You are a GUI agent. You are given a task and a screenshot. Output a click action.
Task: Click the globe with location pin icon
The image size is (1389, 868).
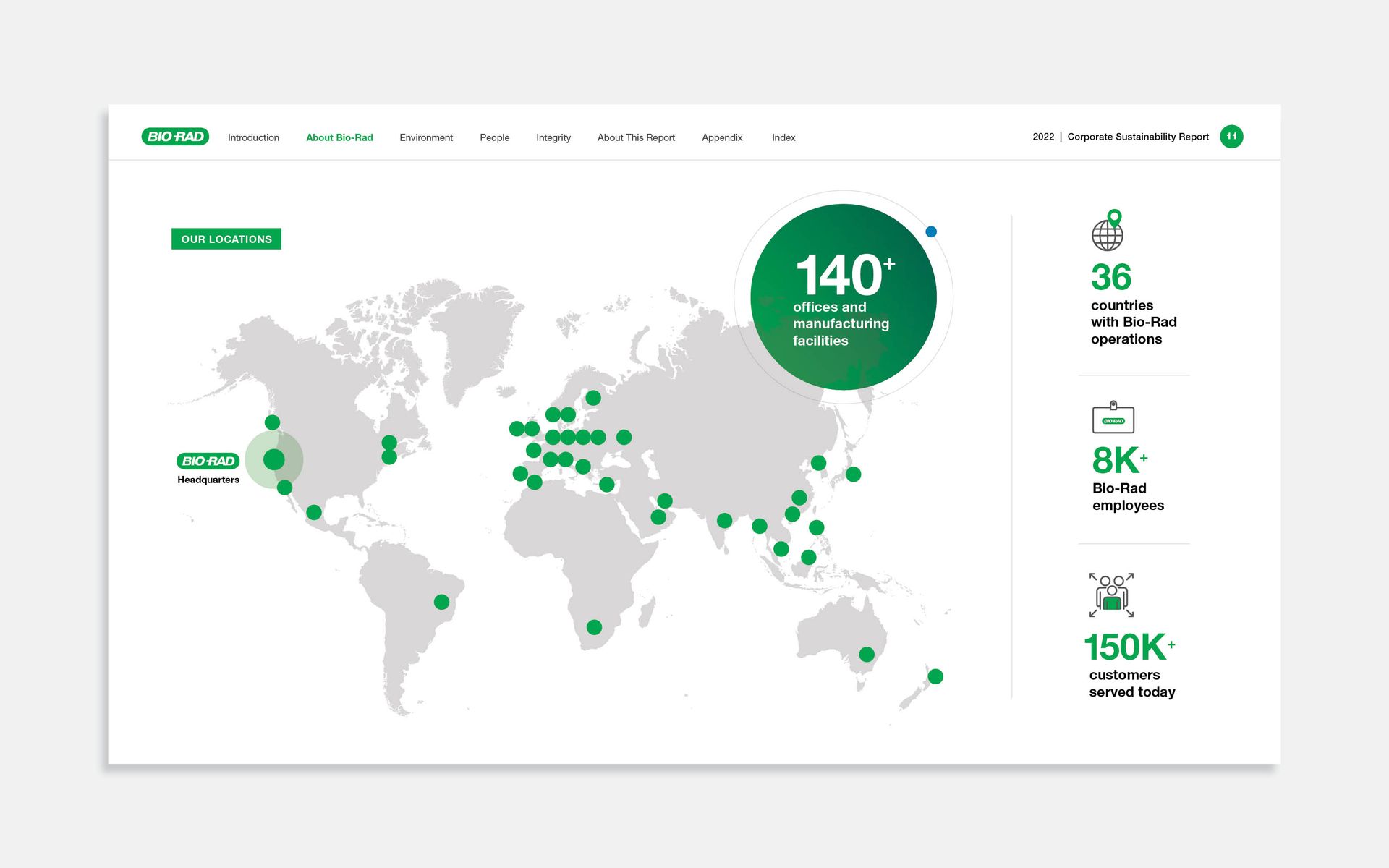coord(1108,230)
